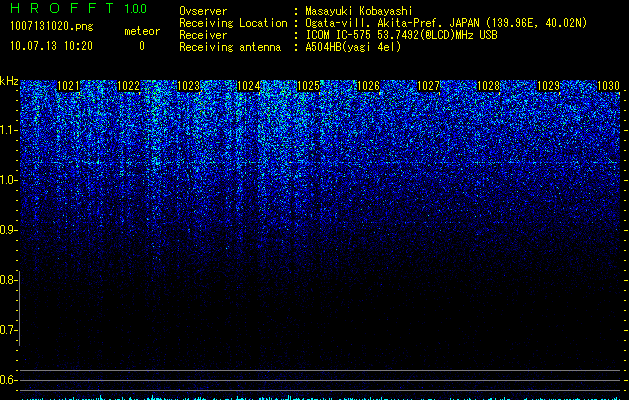Select the ICOM IC-575 53.7492 MHz receiver text

(401, 35)
